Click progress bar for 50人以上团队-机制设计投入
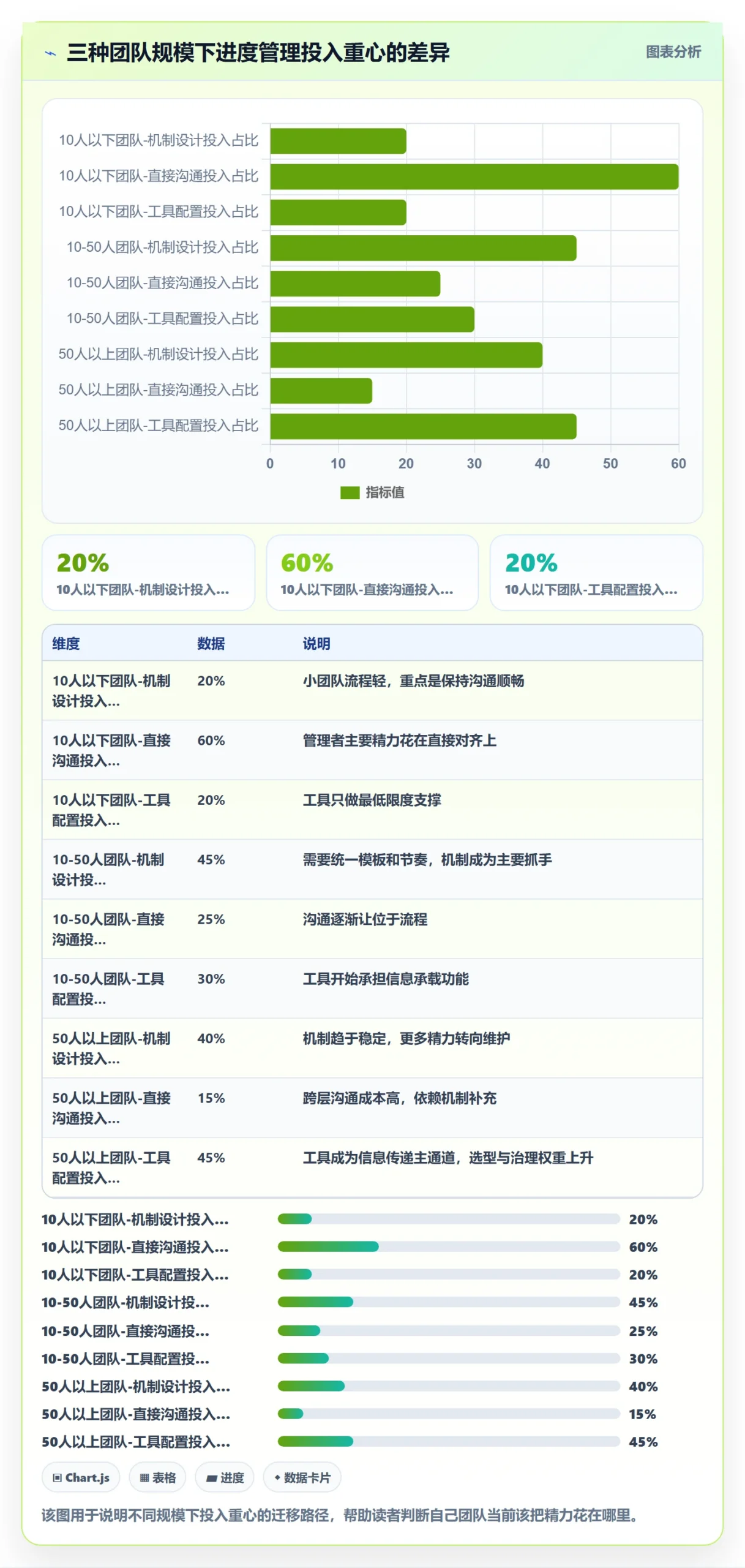This screenshot has width=745, height=1568. 449,1385
